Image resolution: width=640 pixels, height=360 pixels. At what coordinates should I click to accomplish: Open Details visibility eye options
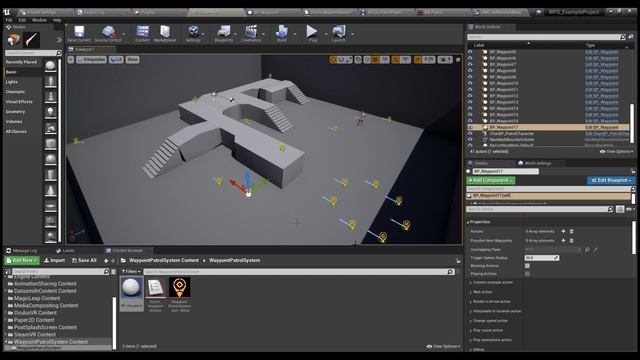coord(630,209)
